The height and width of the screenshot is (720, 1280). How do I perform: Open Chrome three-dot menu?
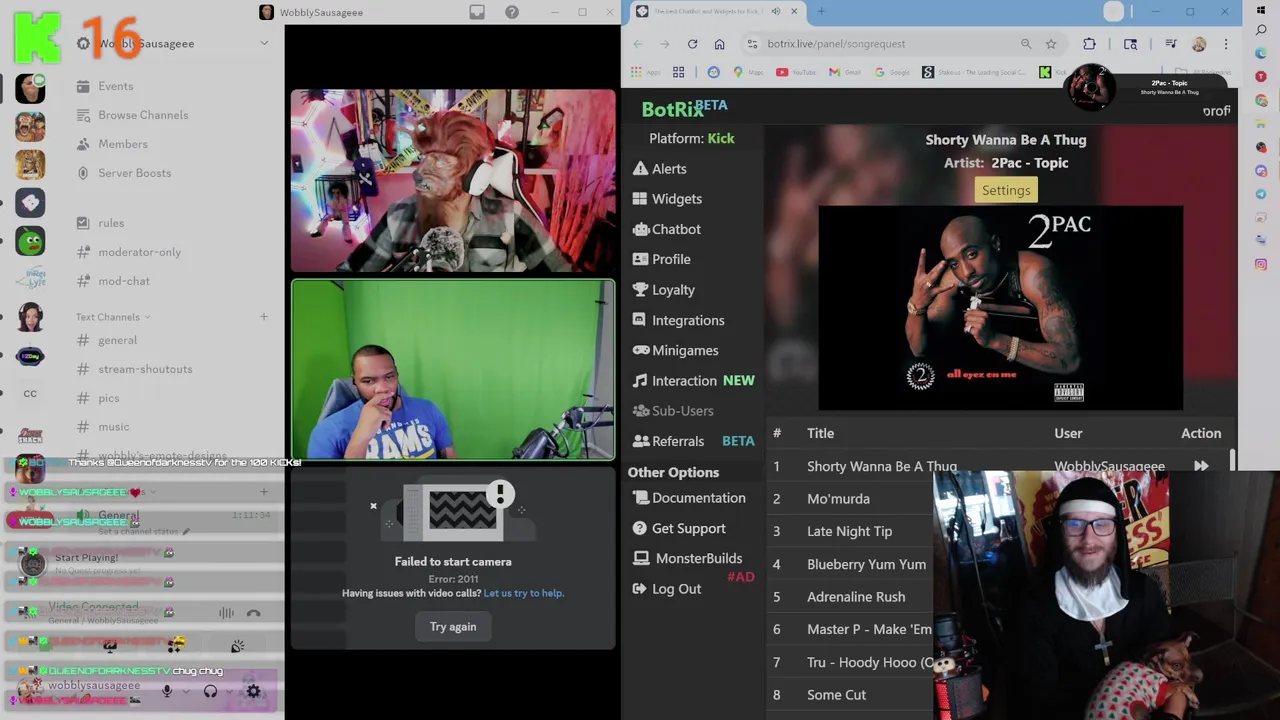1226,44
